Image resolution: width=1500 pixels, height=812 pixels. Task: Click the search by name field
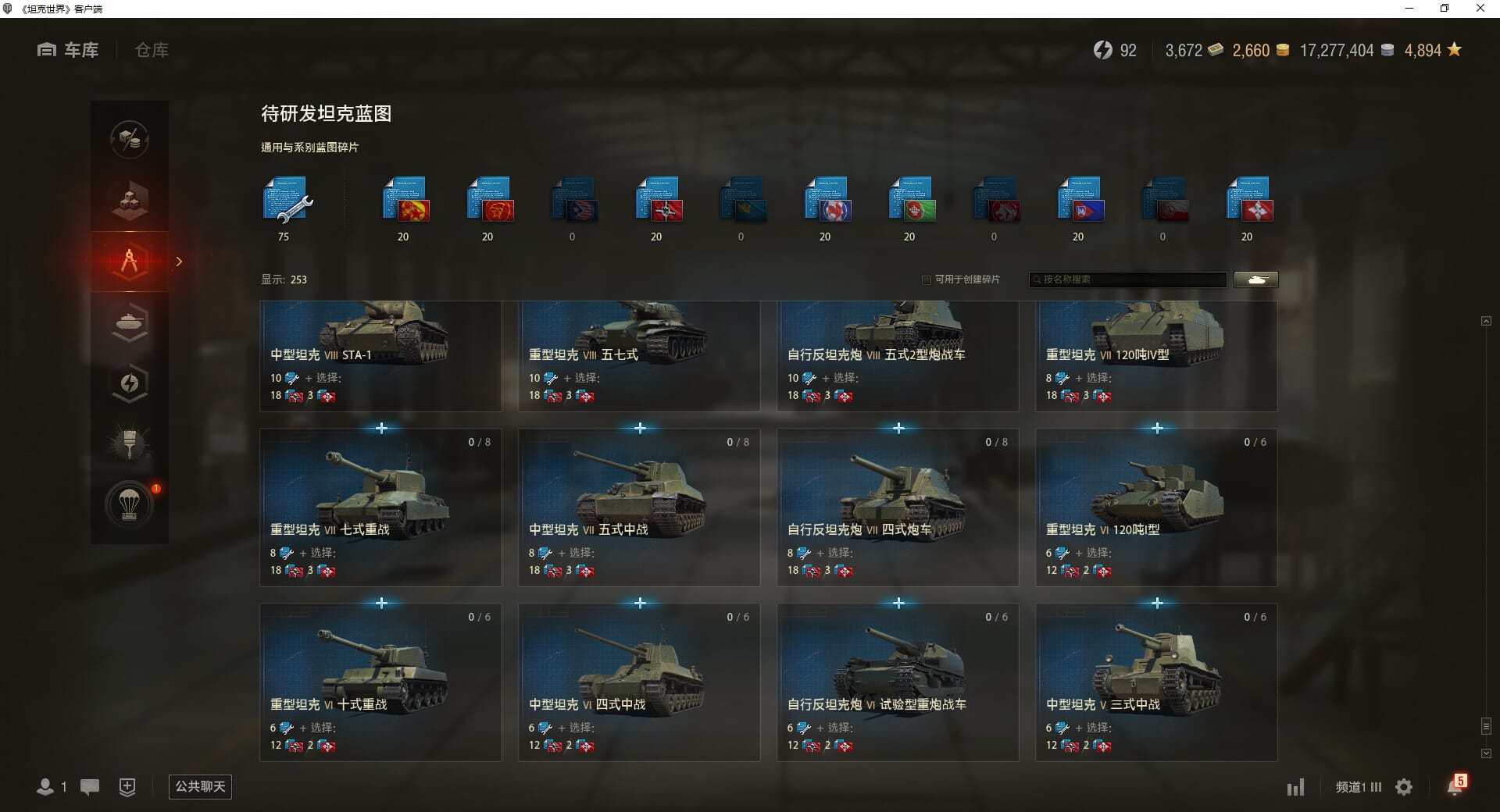coord(1128,280)
